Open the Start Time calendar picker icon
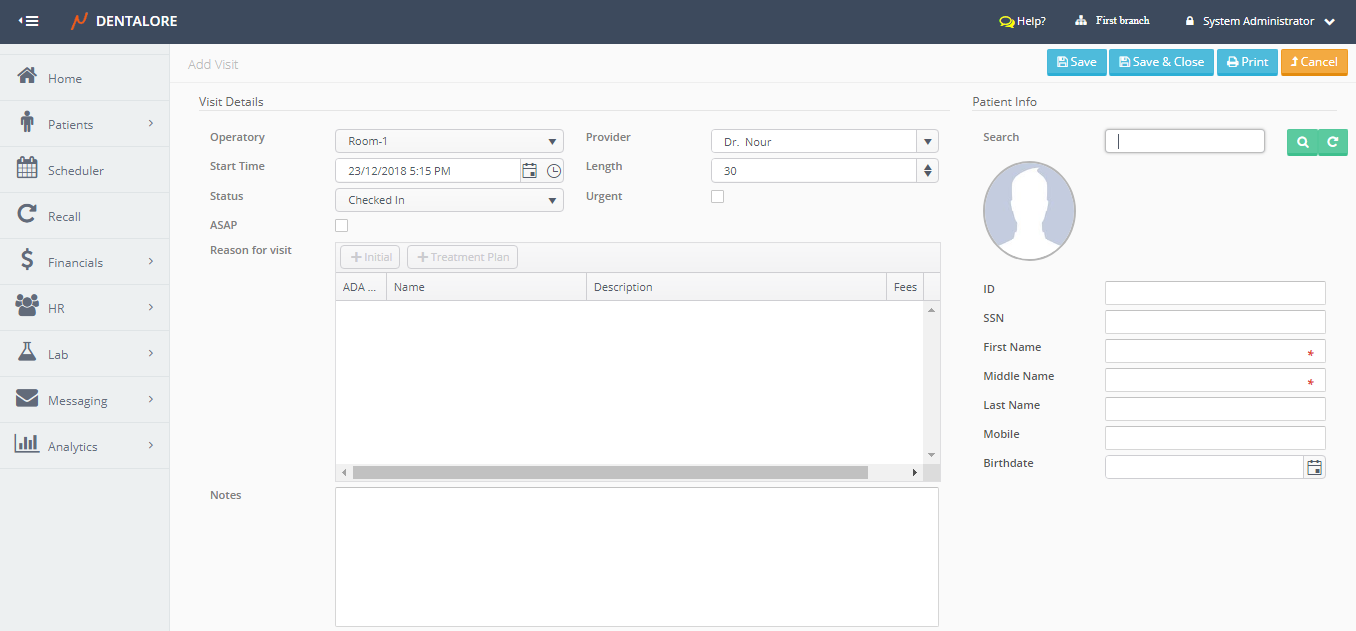 530,171
